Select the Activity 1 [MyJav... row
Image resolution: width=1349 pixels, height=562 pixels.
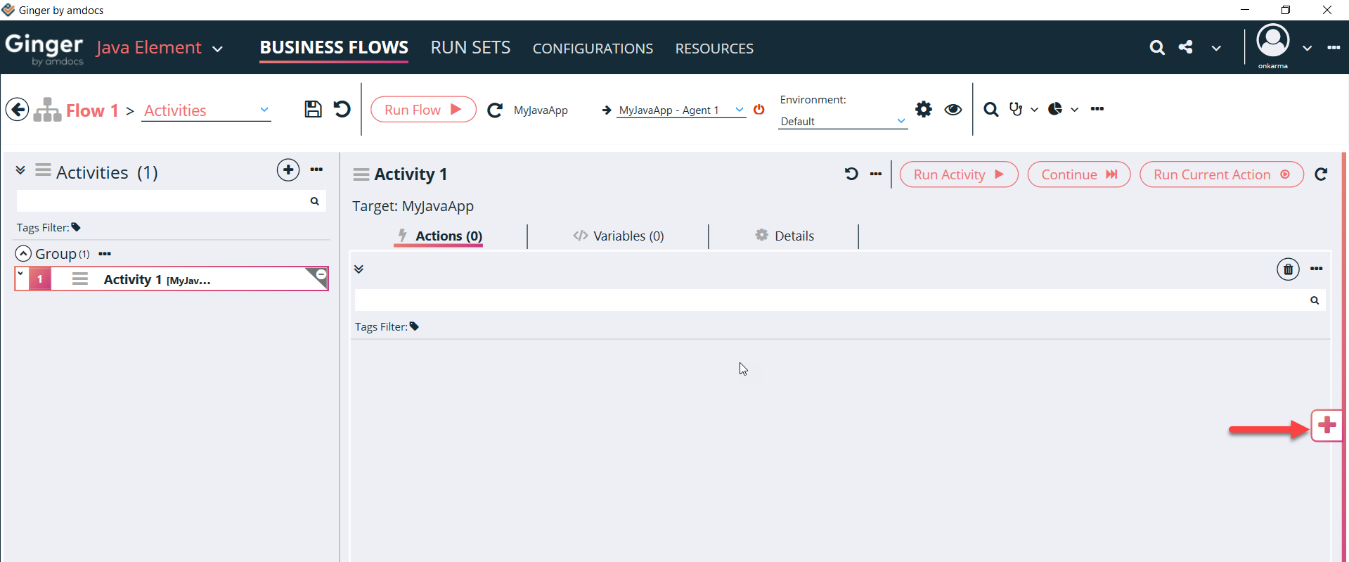coord(172,279)
